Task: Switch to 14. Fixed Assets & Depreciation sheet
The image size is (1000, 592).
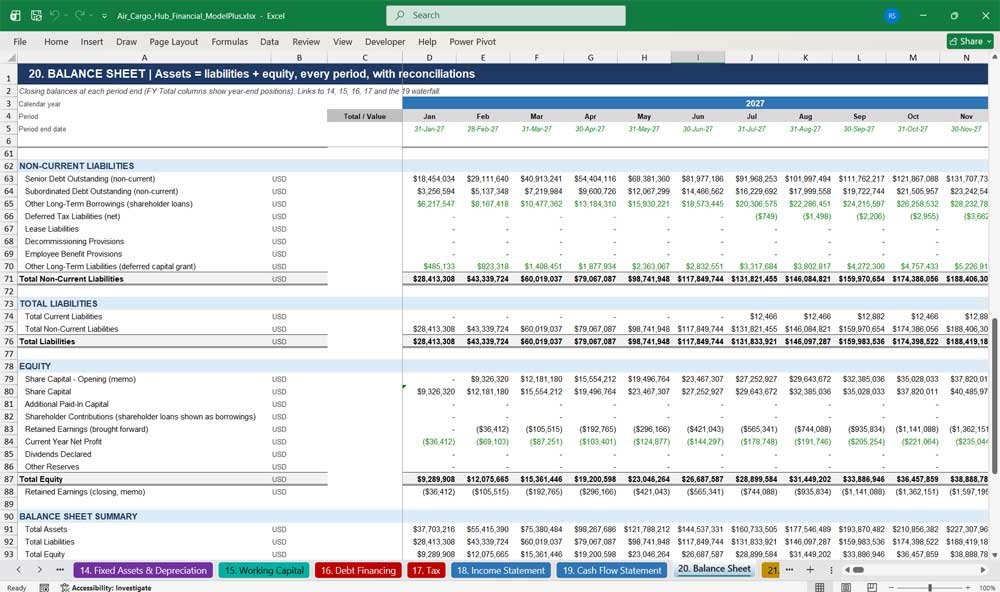Action: tap(143, 570)
